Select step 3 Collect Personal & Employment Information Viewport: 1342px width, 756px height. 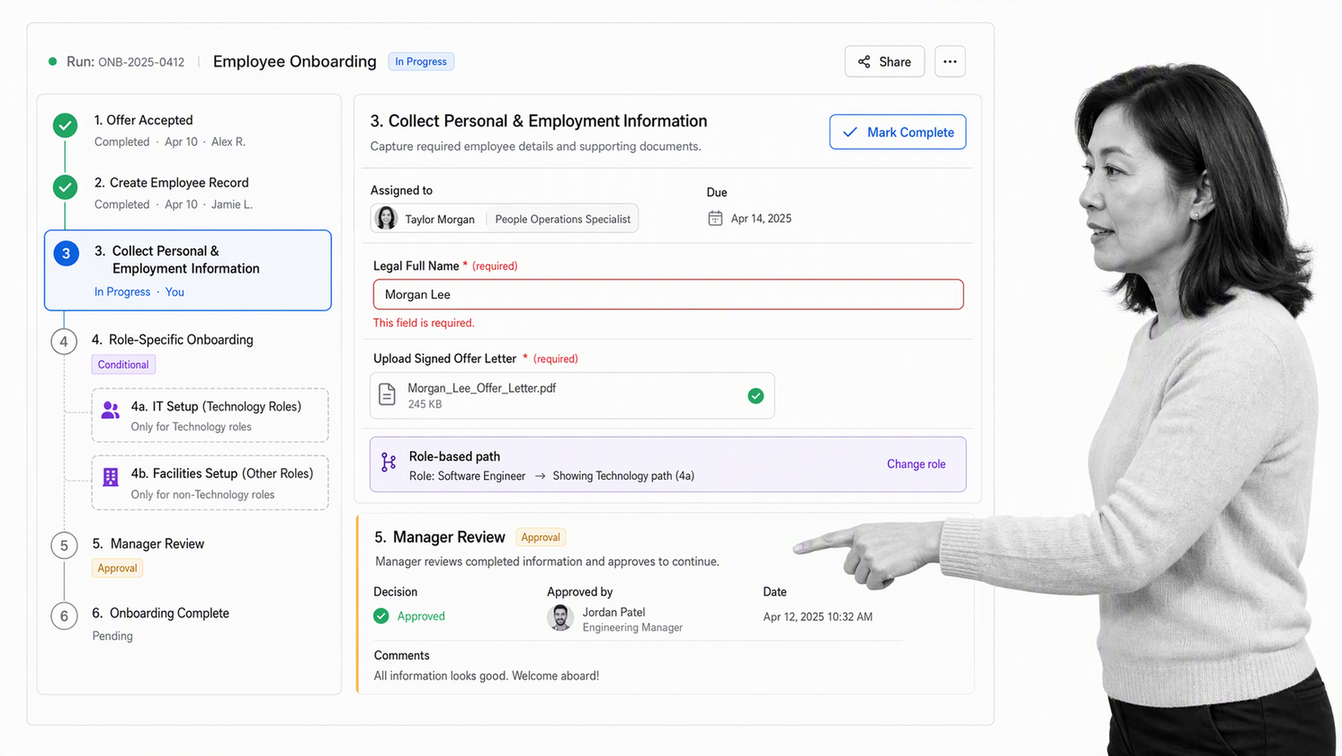point(187,270)
